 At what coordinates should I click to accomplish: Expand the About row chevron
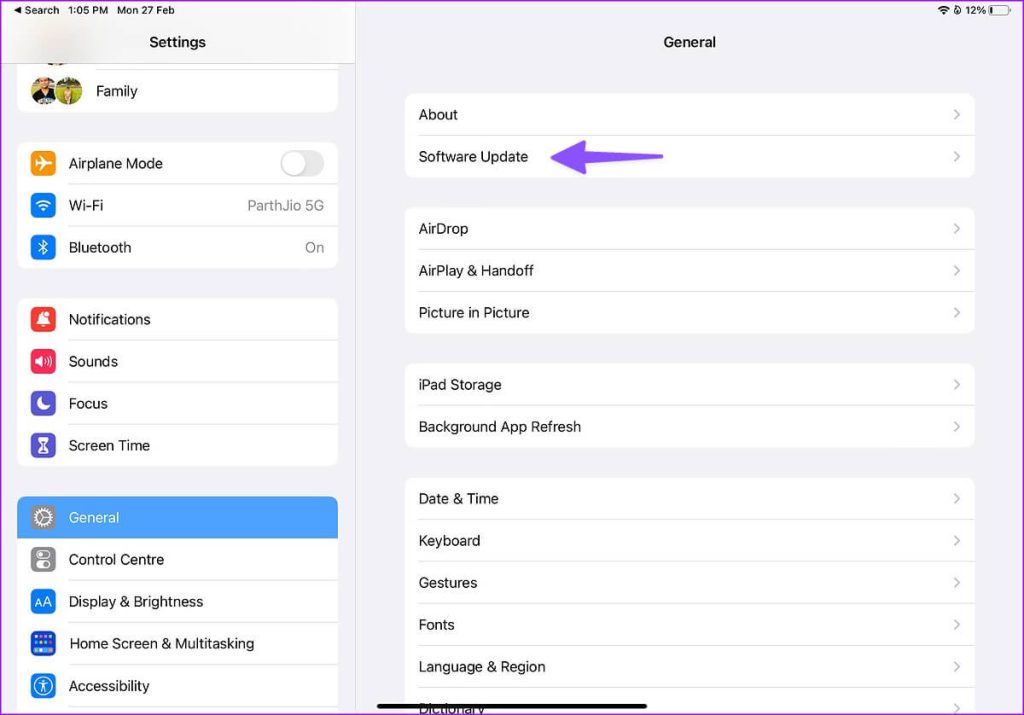(x=957, y=114)
